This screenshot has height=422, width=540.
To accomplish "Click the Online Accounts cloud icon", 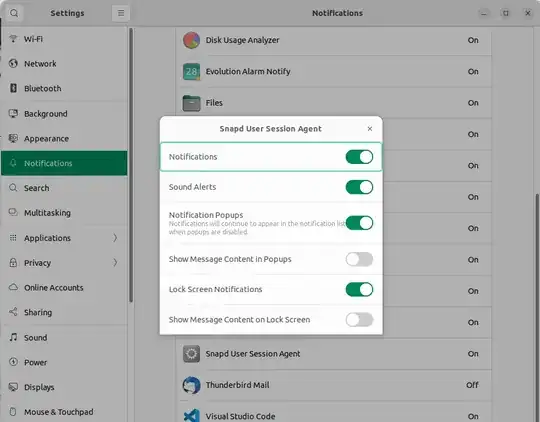I will pos(13,287).
